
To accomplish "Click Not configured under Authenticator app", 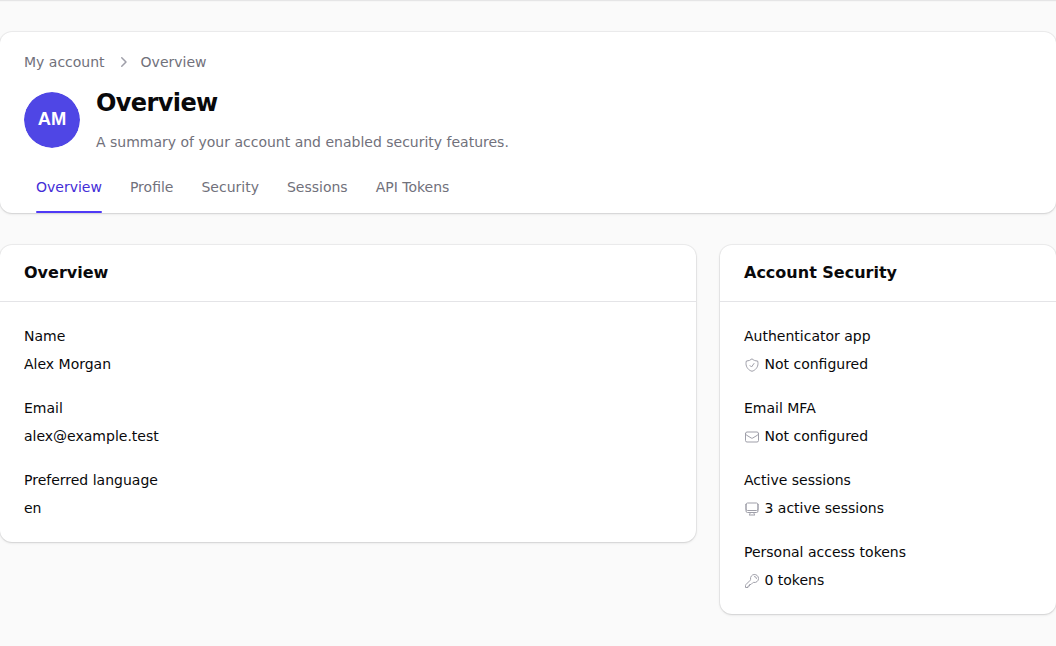I will point(816,364).
